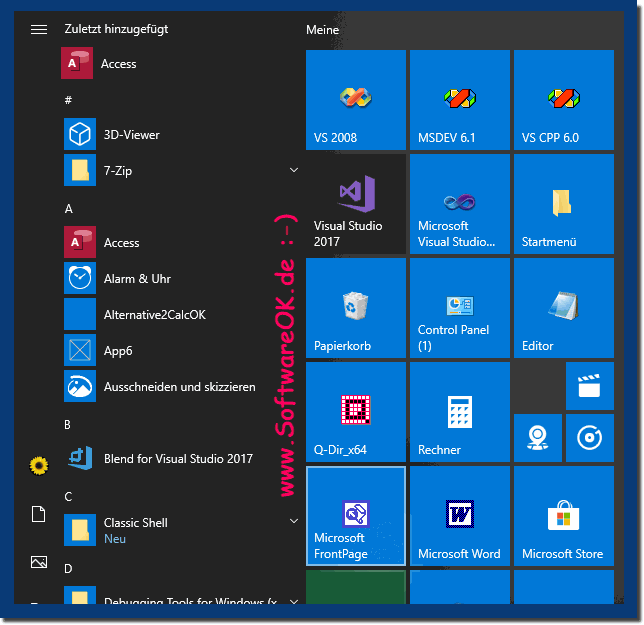Click the Meine tile group title
The image size is (644, 625).
point(322,30)
